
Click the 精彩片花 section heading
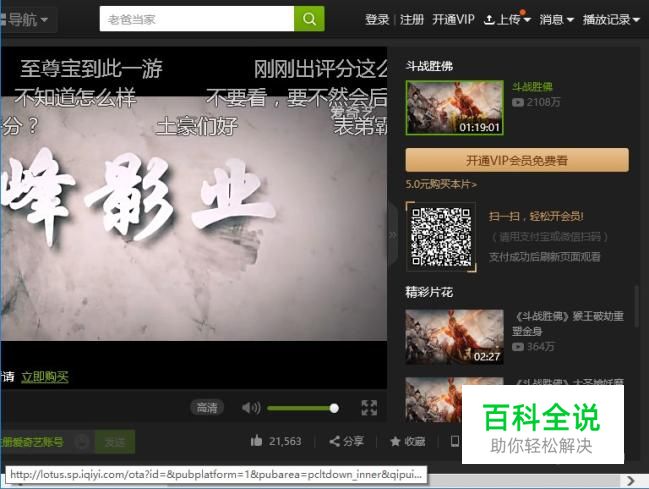[x=429, y=292]
